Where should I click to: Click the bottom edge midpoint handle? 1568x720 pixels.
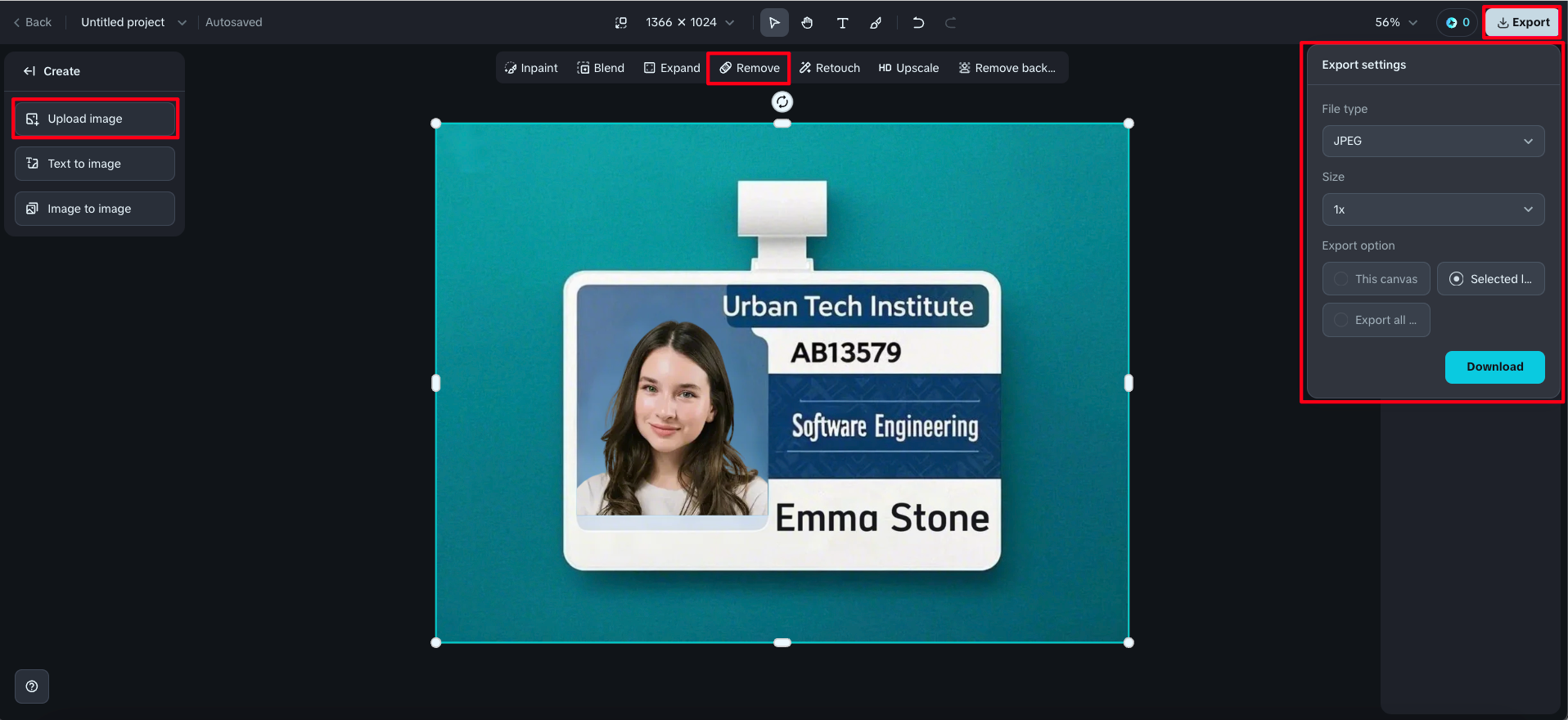click(x=782, y=642)
